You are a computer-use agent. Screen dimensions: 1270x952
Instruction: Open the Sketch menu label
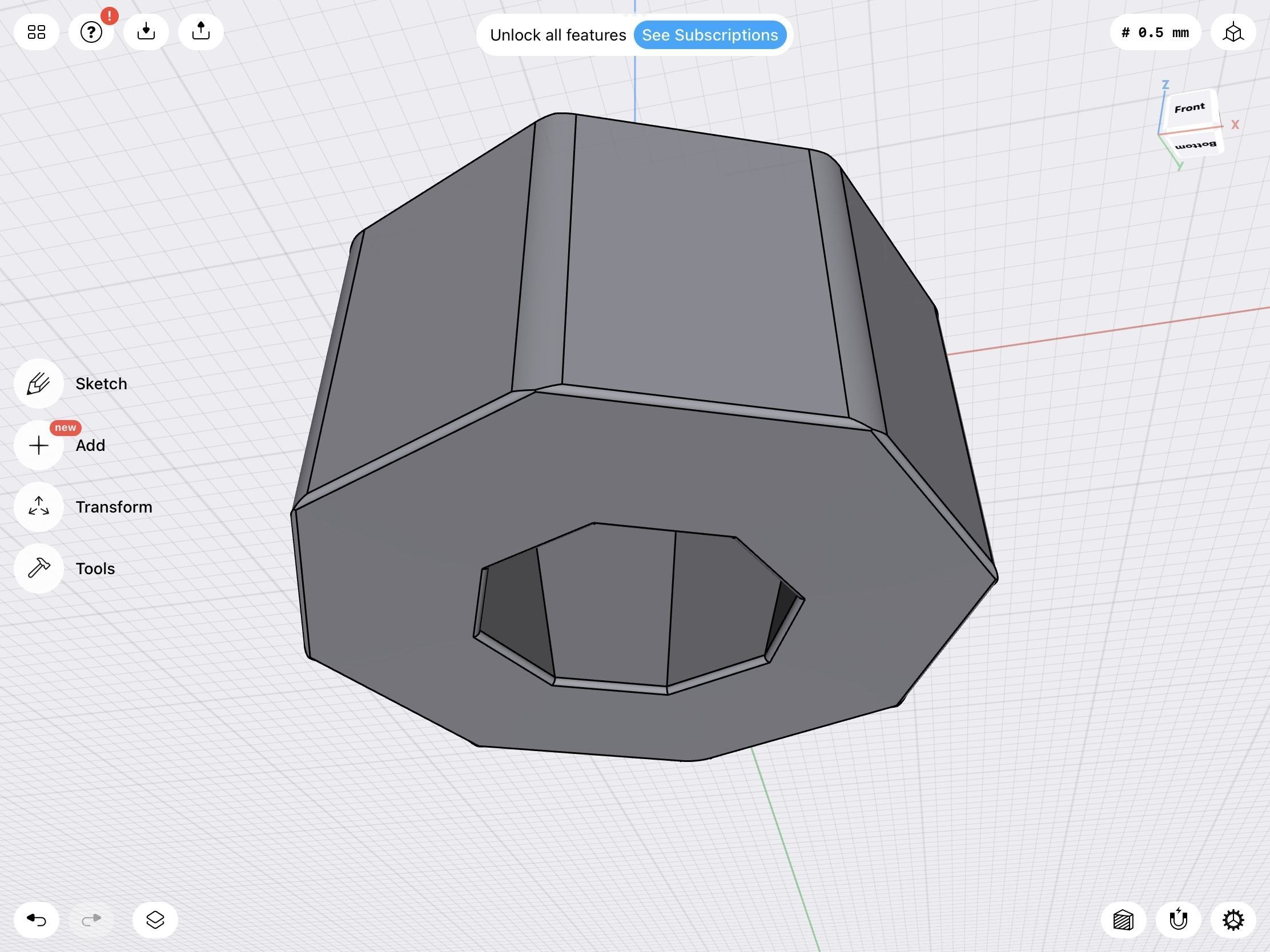click(101, 384)
